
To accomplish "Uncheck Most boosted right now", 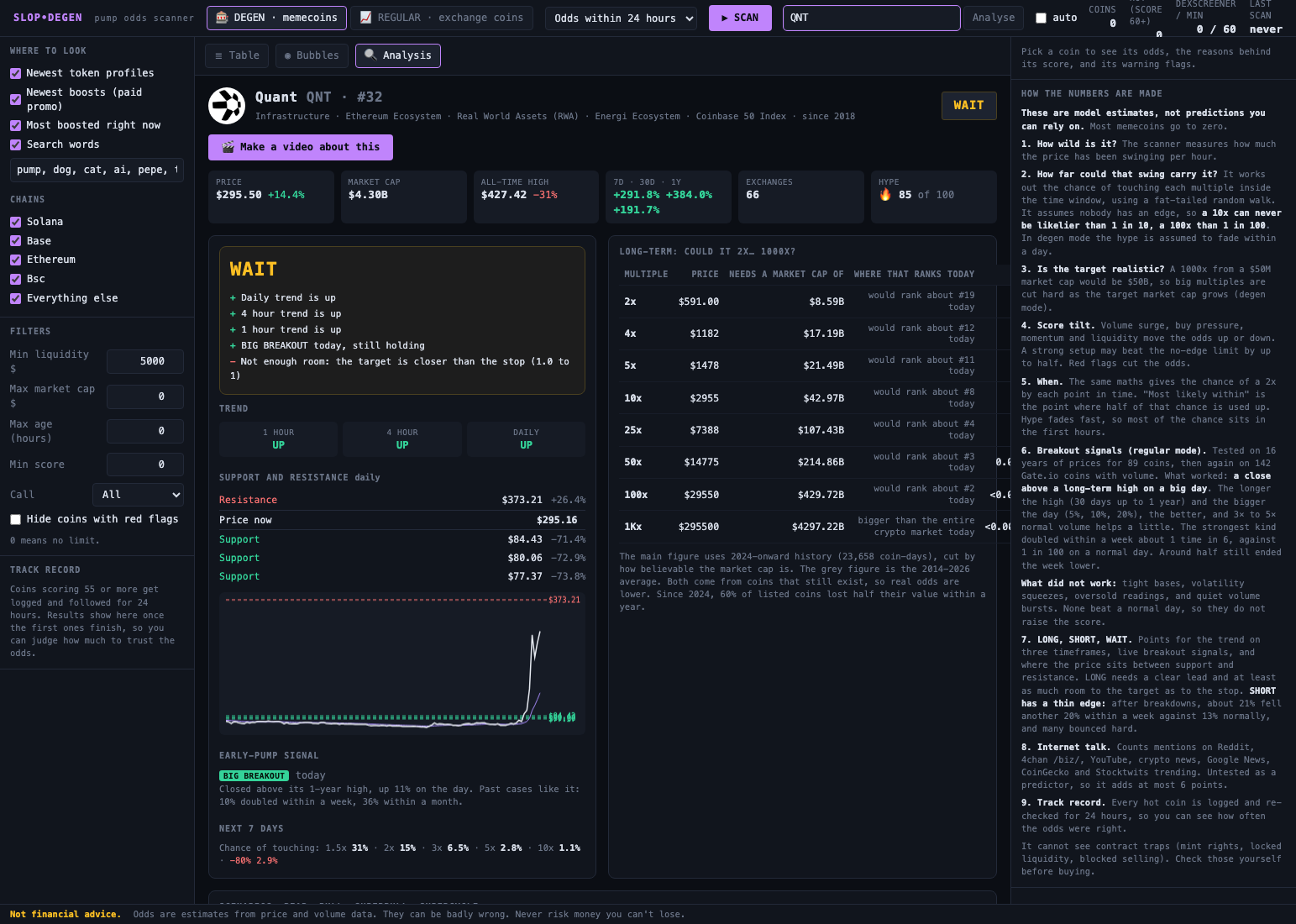I will pyautogui.click(x=15, y=125).
